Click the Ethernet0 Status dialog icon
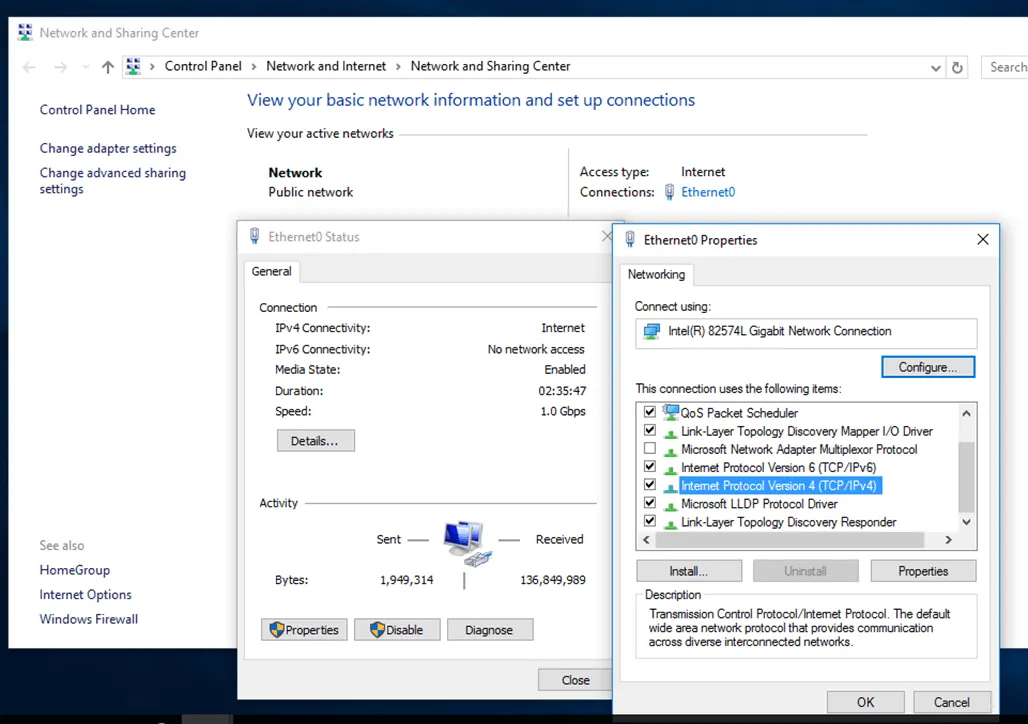The height and width of the screenshot is (724, 1028). pos(253,236)
